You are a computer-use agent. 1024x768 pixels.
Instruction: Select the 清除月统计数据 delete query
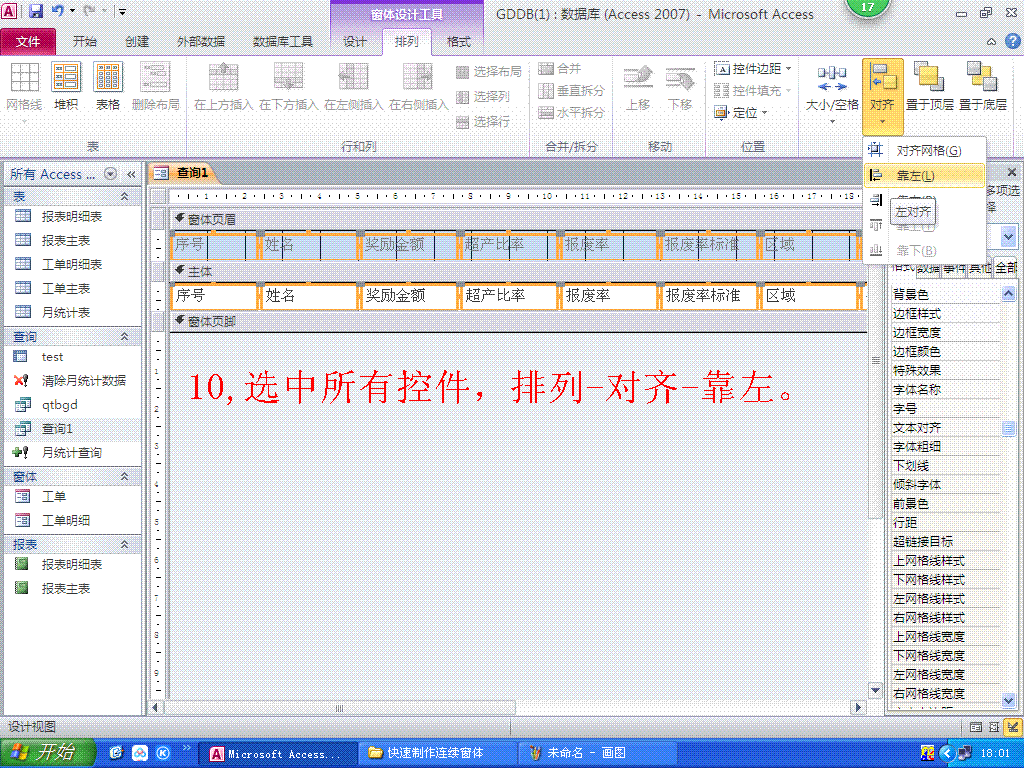(72, 381)
